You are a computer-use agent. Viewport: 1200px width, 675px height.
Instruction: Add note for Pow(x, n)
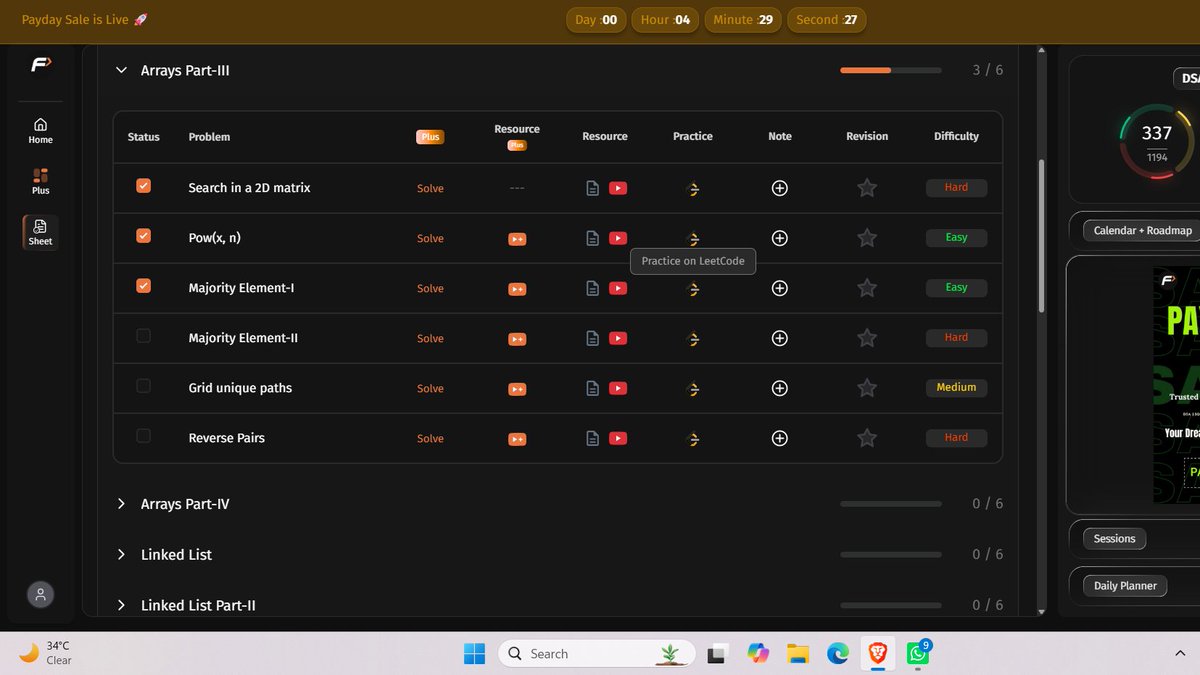780,238
